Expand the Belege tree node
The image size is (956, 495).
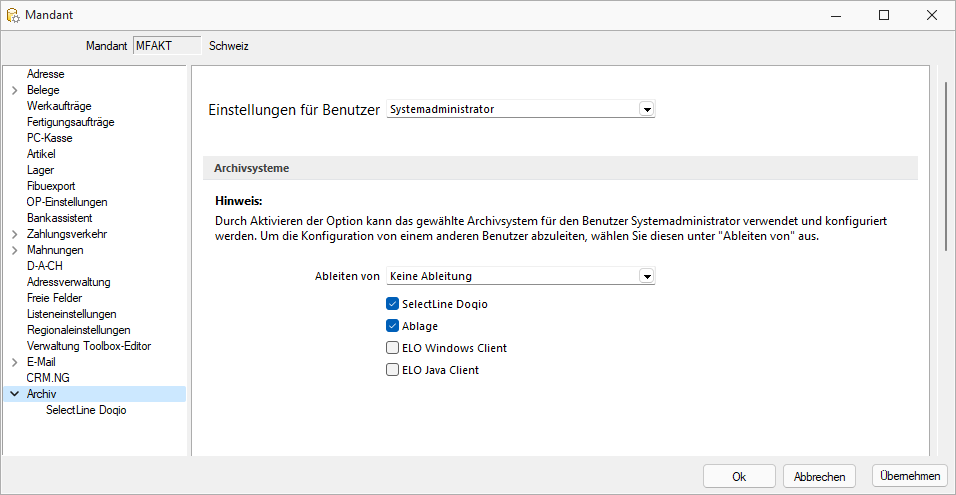15,90
